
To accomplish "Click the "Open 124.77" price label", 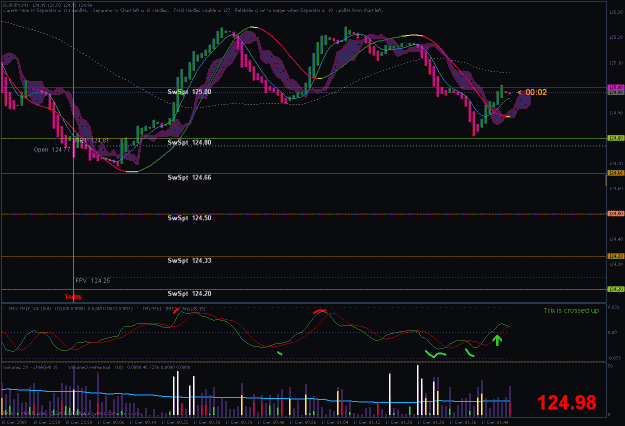I will click(52, 150).
